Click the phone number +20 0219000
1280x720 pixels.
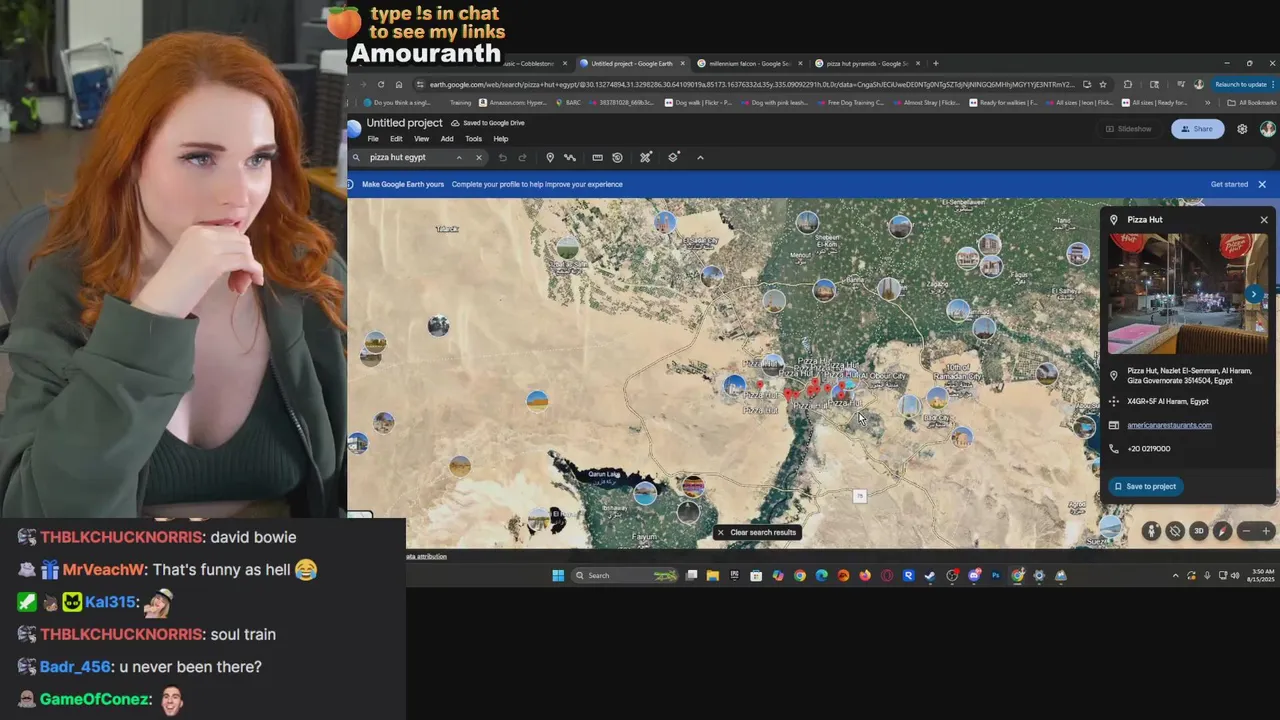1148,449
